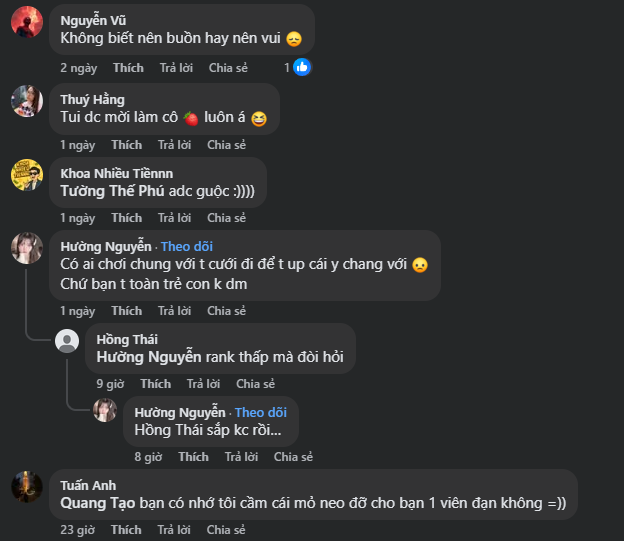Click Hường Nguyễn's small avatar in nested reply
624x541 pixels.
[x=105, y=409]
